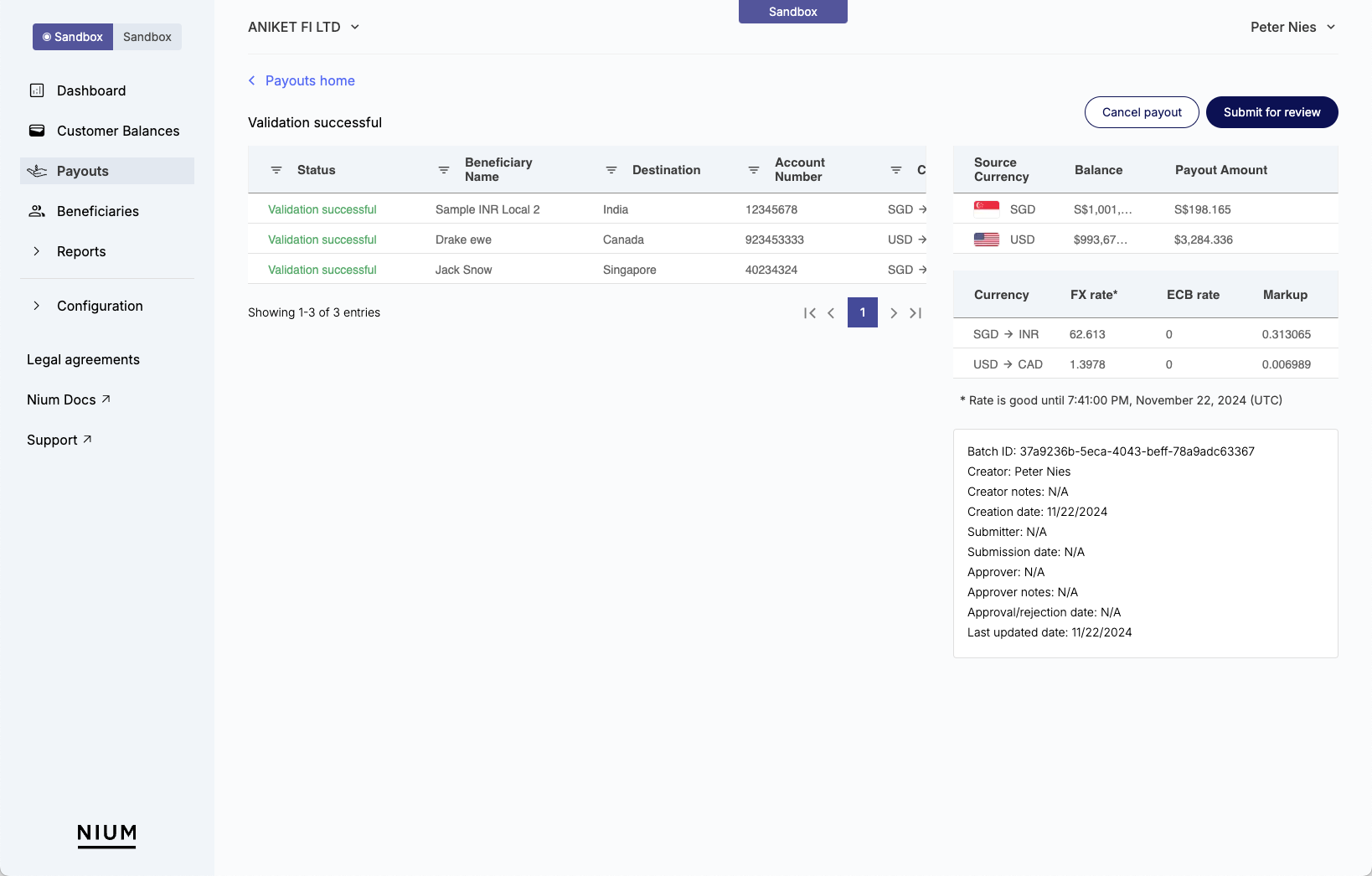Click the Cancel payout button
This screenshot has height=876, width=1372.
point(1142,112)
